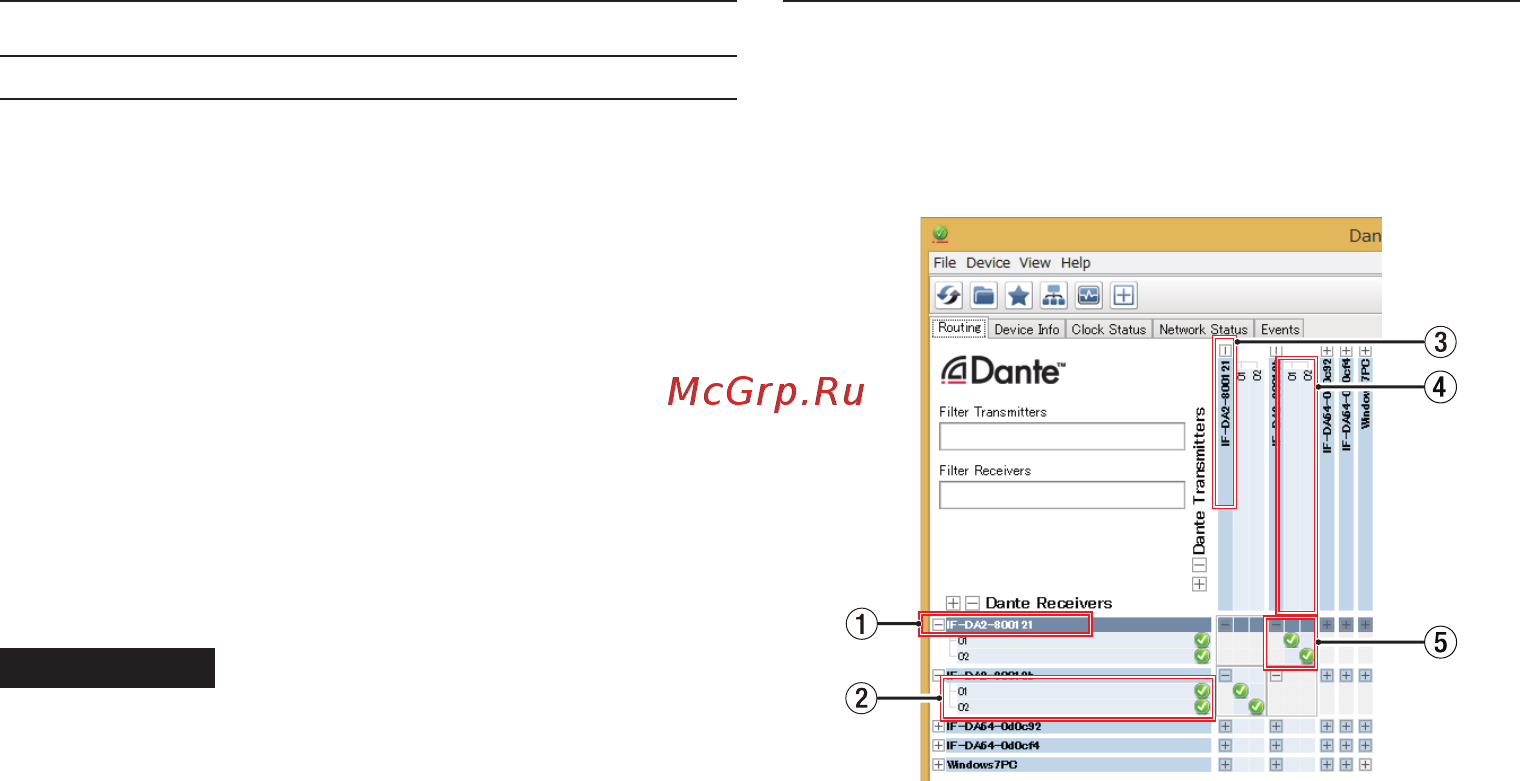
Task: Toggle matrix subscription for IF-DA2-800121 receiver channel 02
Action: (x=1307, y=656)
